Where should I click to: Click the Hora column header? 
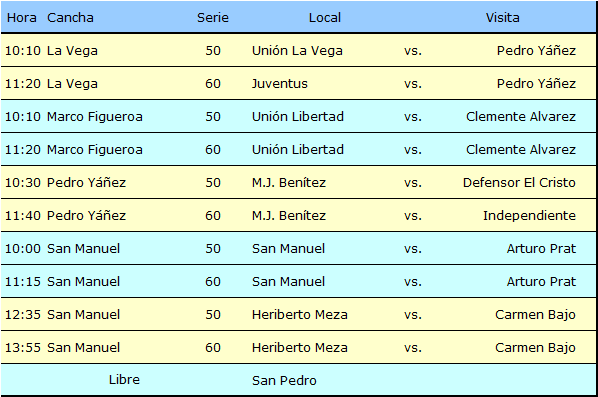(22, 18)
